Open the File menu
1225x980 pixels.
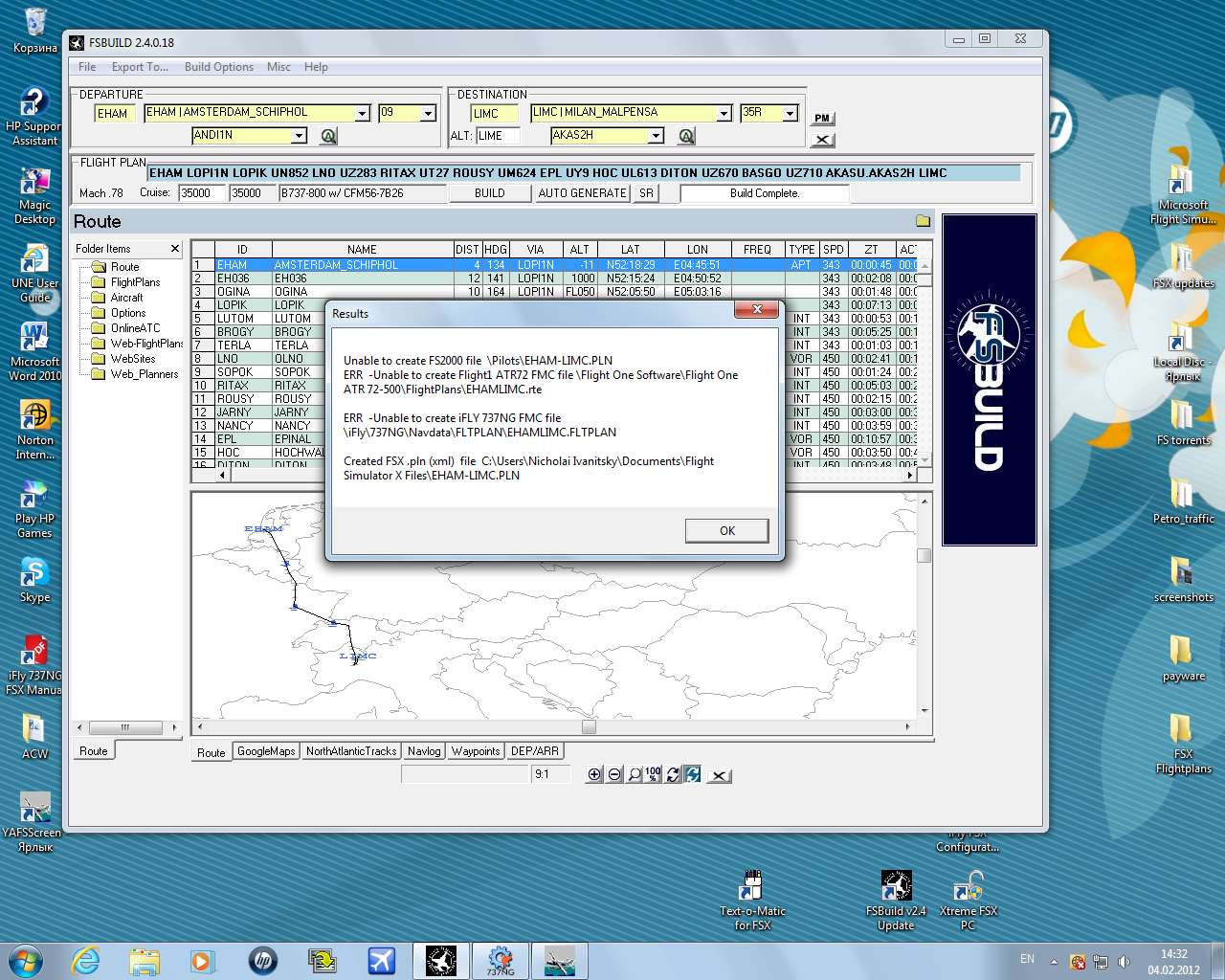click(87, 67)
